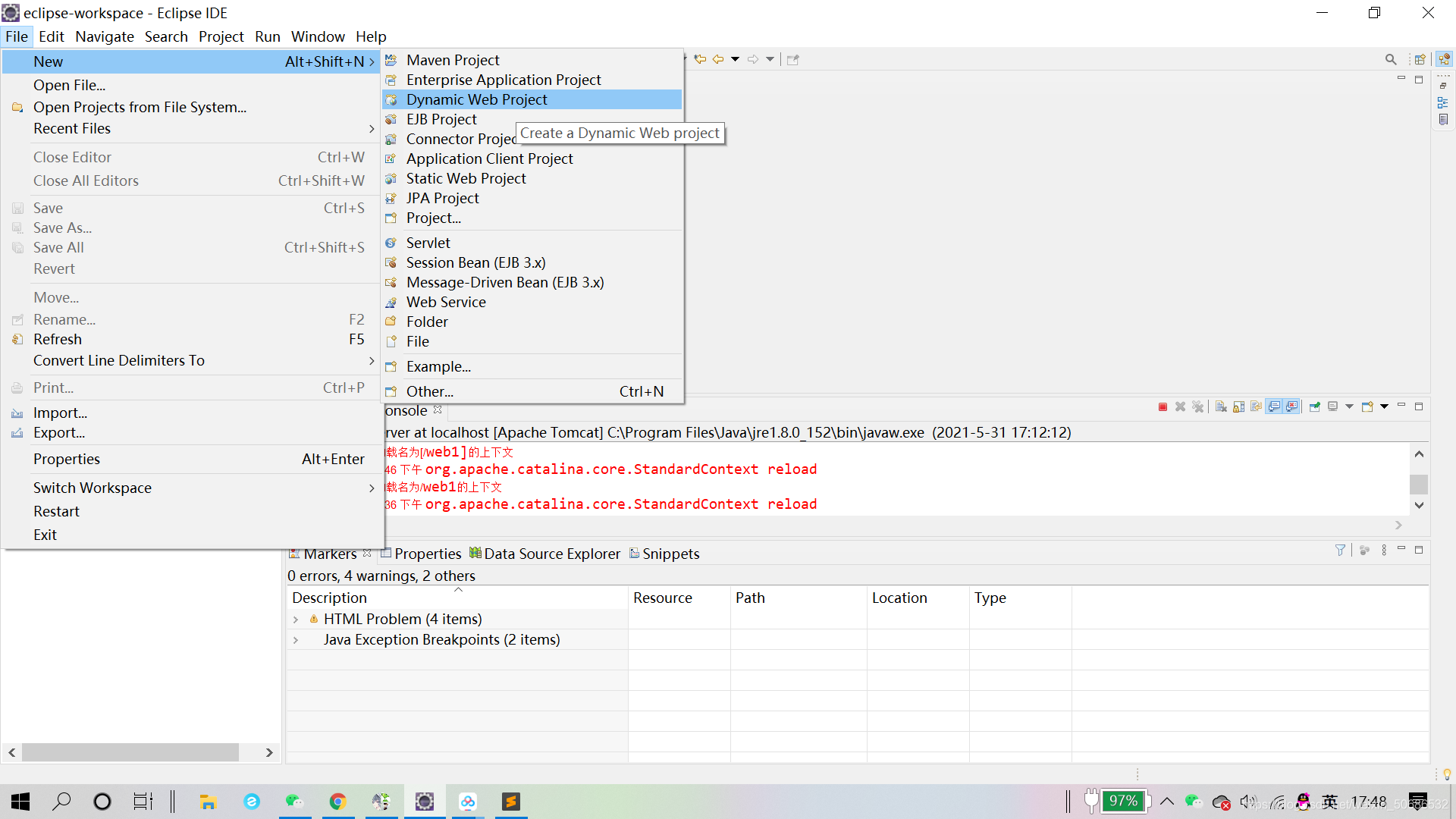
Task: Sort markers by Description column header
Action: coord(457,598)
